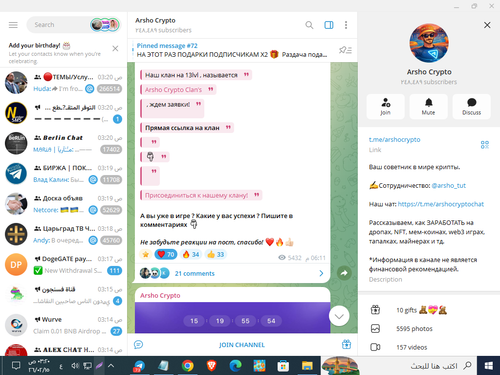Add the star reaction
500x375 pixels.
pyautogui.click(x=146, y=255)
